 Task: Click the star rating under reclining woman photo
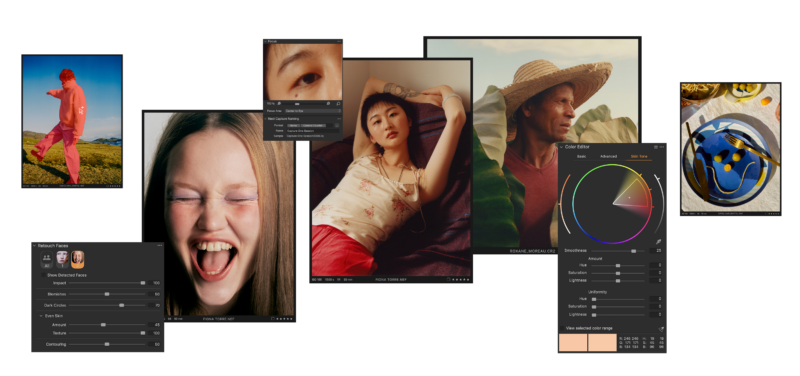pos(460,280)
